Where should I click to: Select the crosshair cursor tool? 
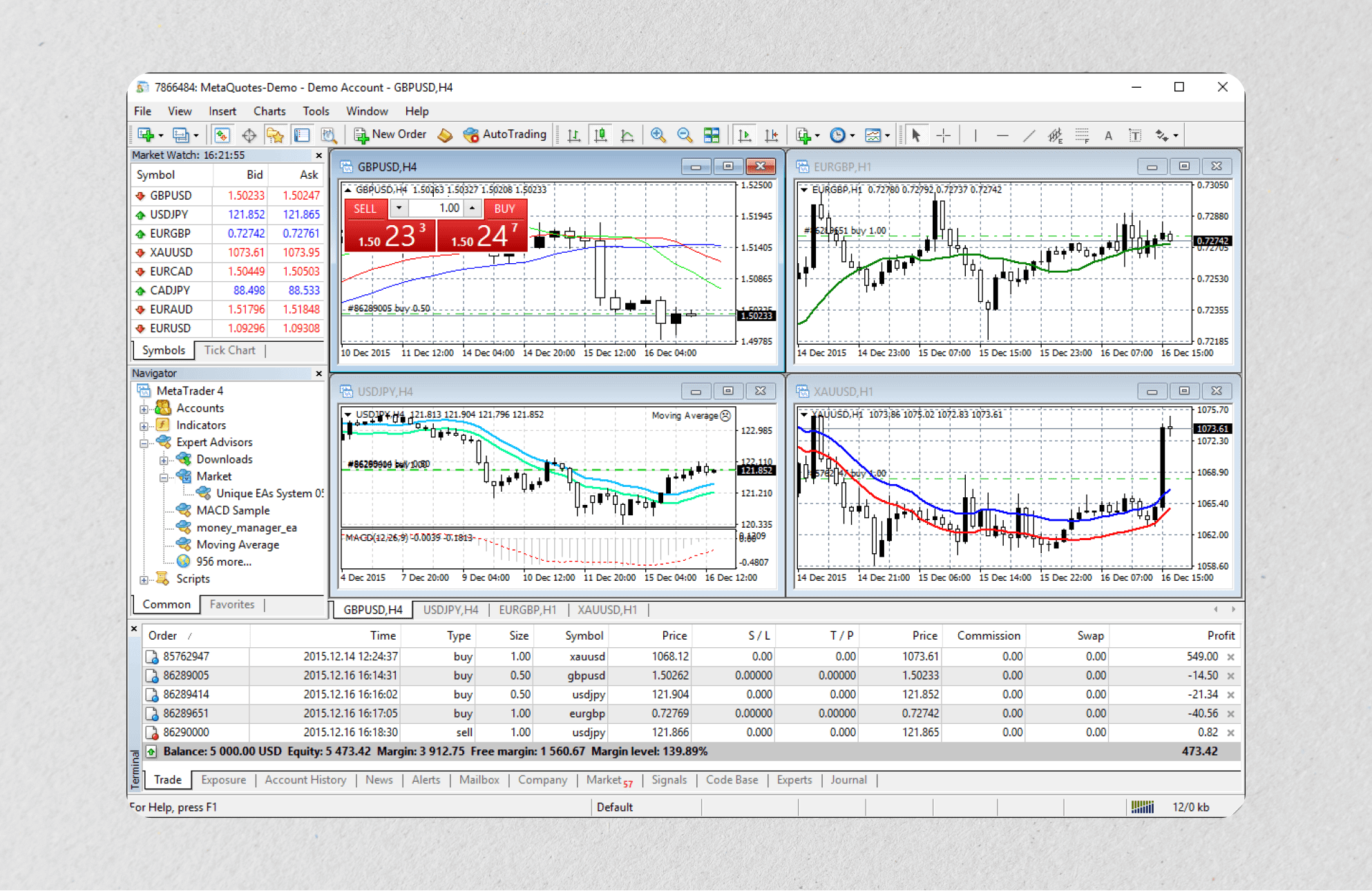[x=944, y=135]
